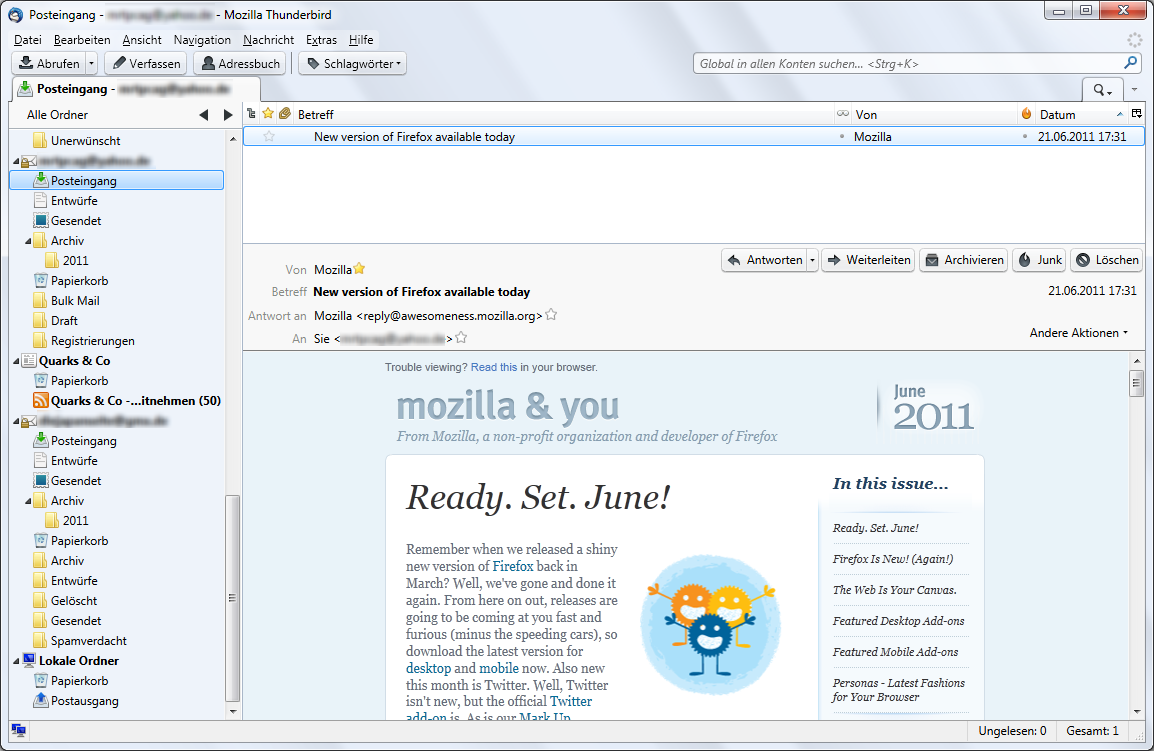Open dropdown arrow beside Antworten
1154x751 pixels.
812,260
